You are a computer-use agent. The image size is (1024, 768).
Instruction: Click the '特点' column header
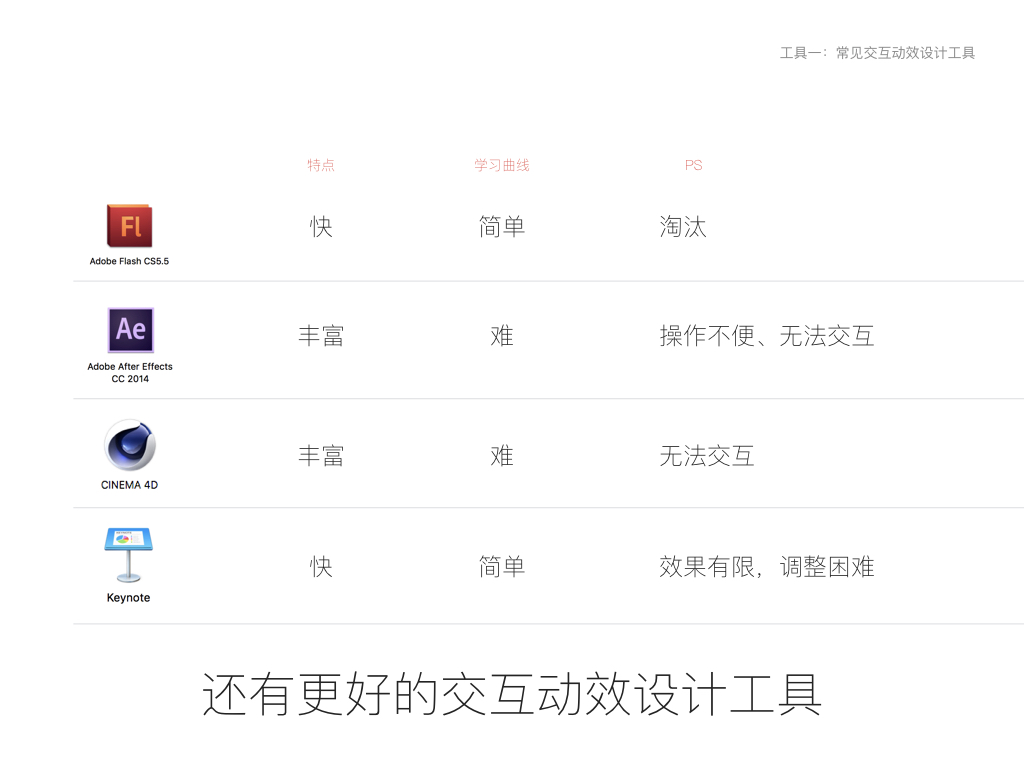point(321,165)
